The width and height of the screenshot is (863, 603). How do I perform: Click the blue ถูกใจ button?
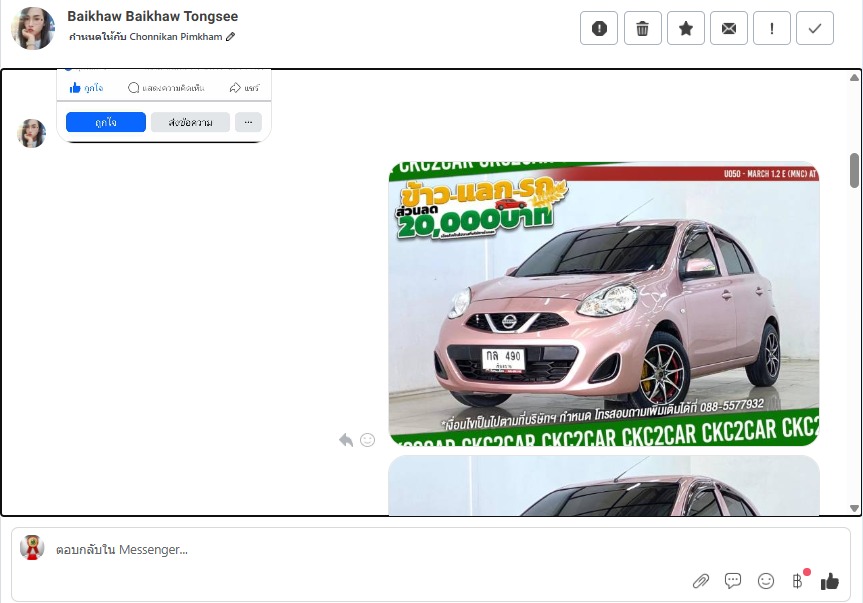tap(106, 122)
